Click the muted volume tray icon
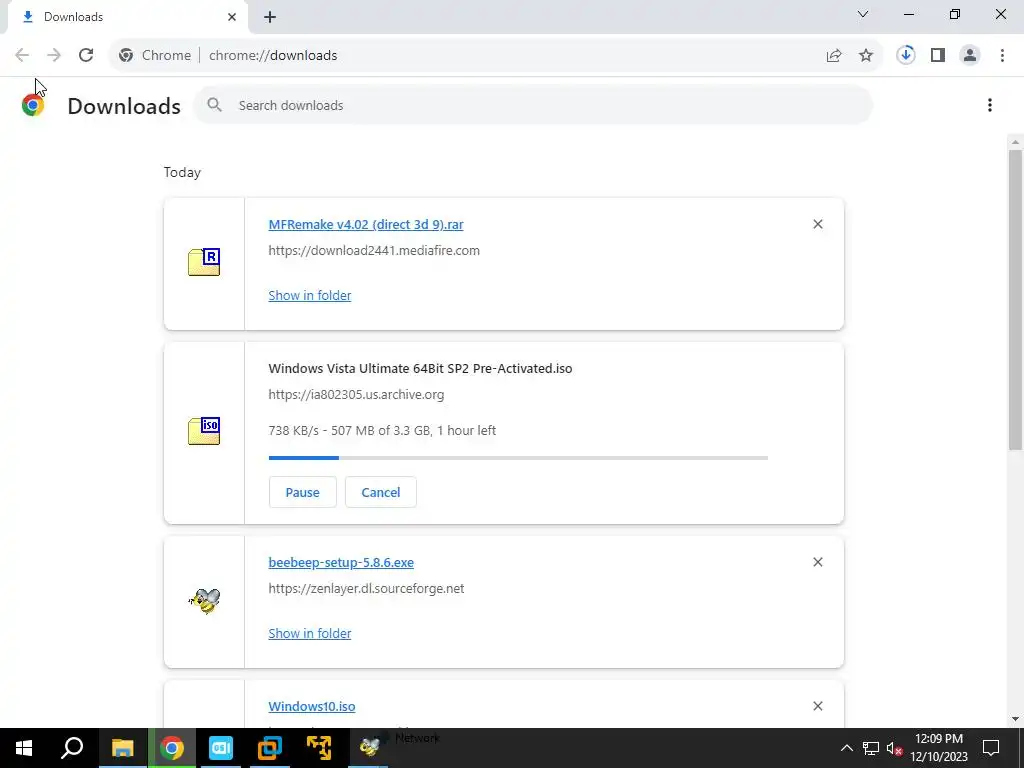 coord(894,748)
